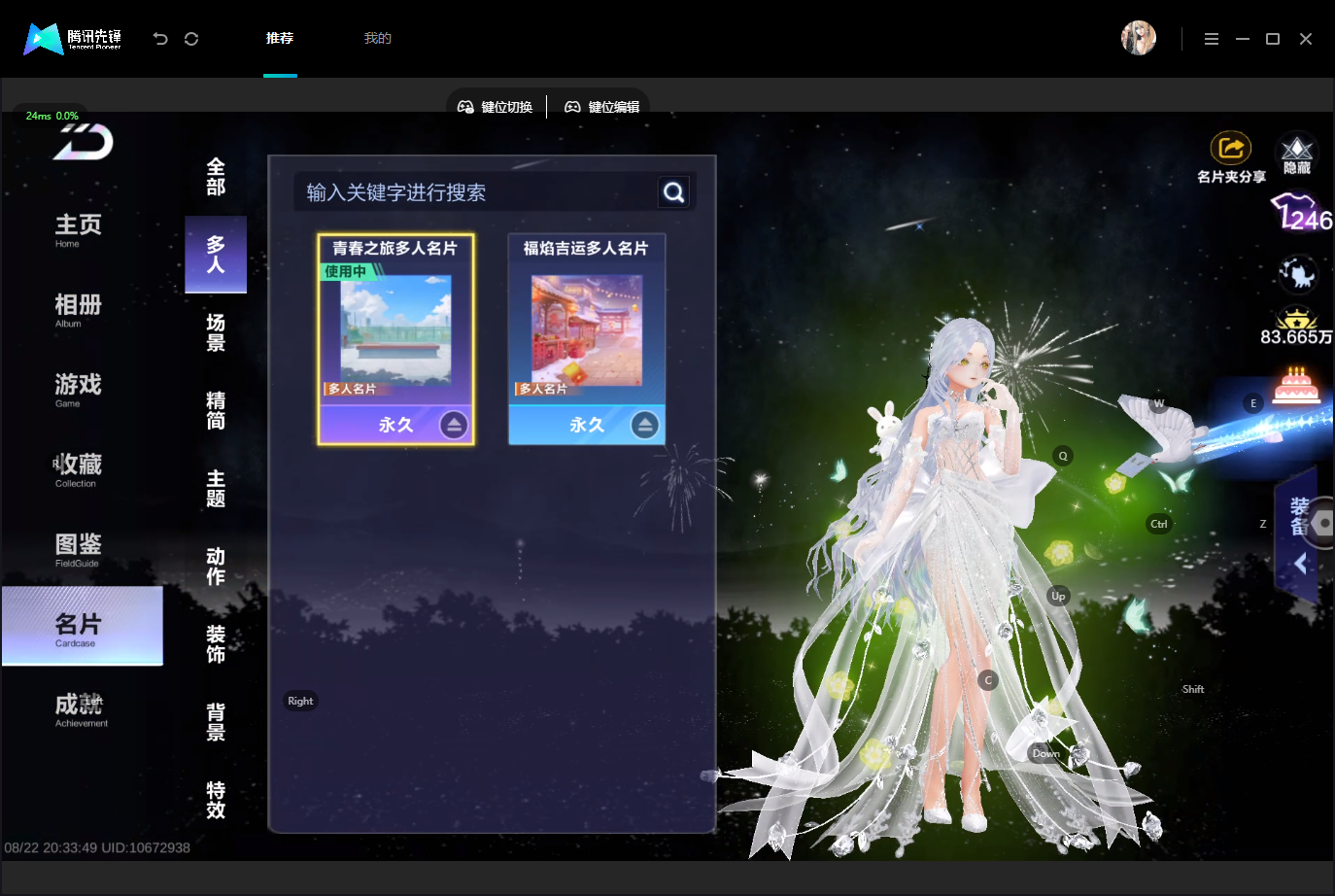Click the refresh icon in header
Image resolution: width=1335 pixels, height=896 pixels.
point(191,39)
